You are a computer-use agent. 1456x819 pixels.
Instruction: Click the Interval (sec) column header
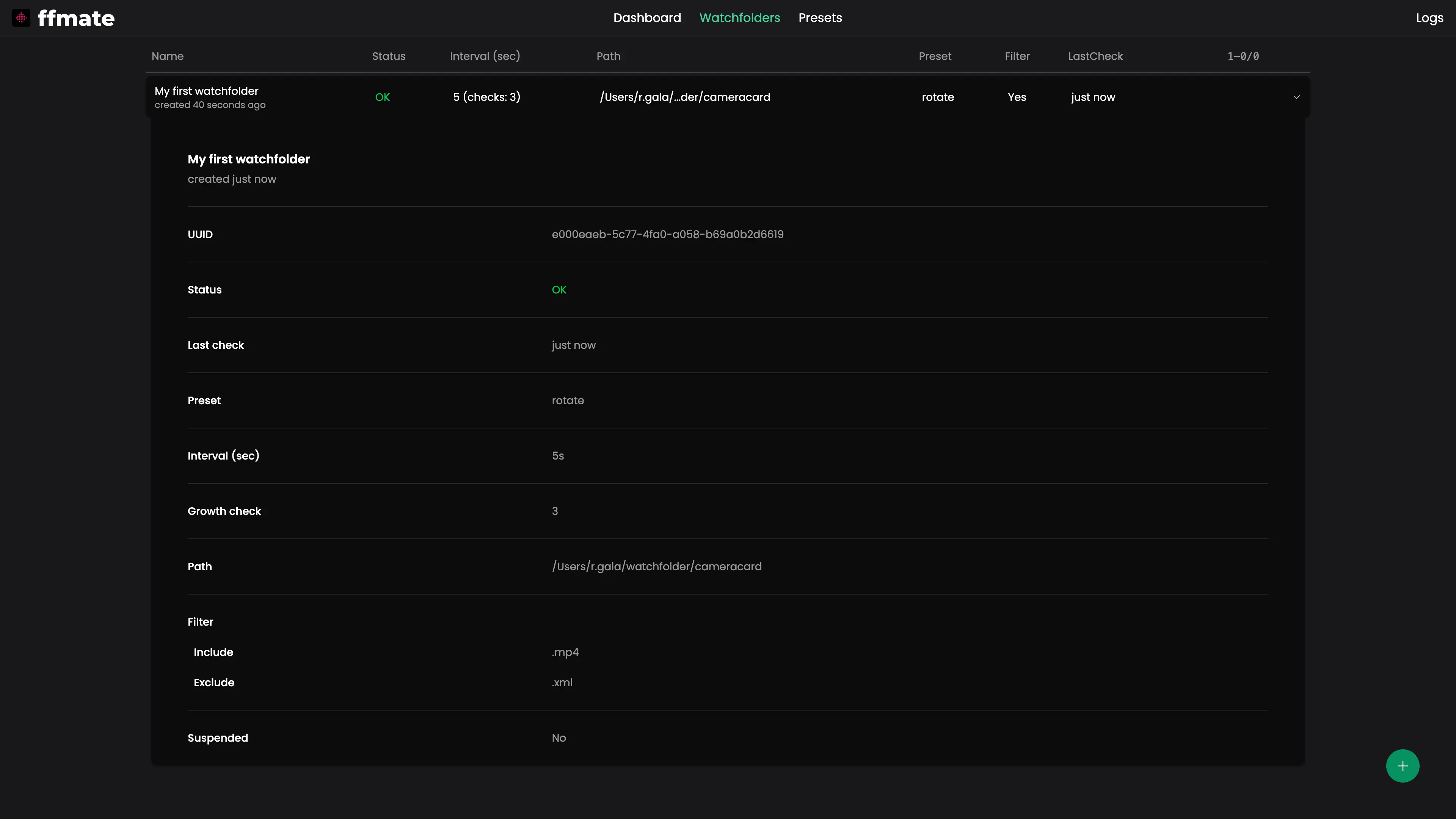(x=485, y=56)
